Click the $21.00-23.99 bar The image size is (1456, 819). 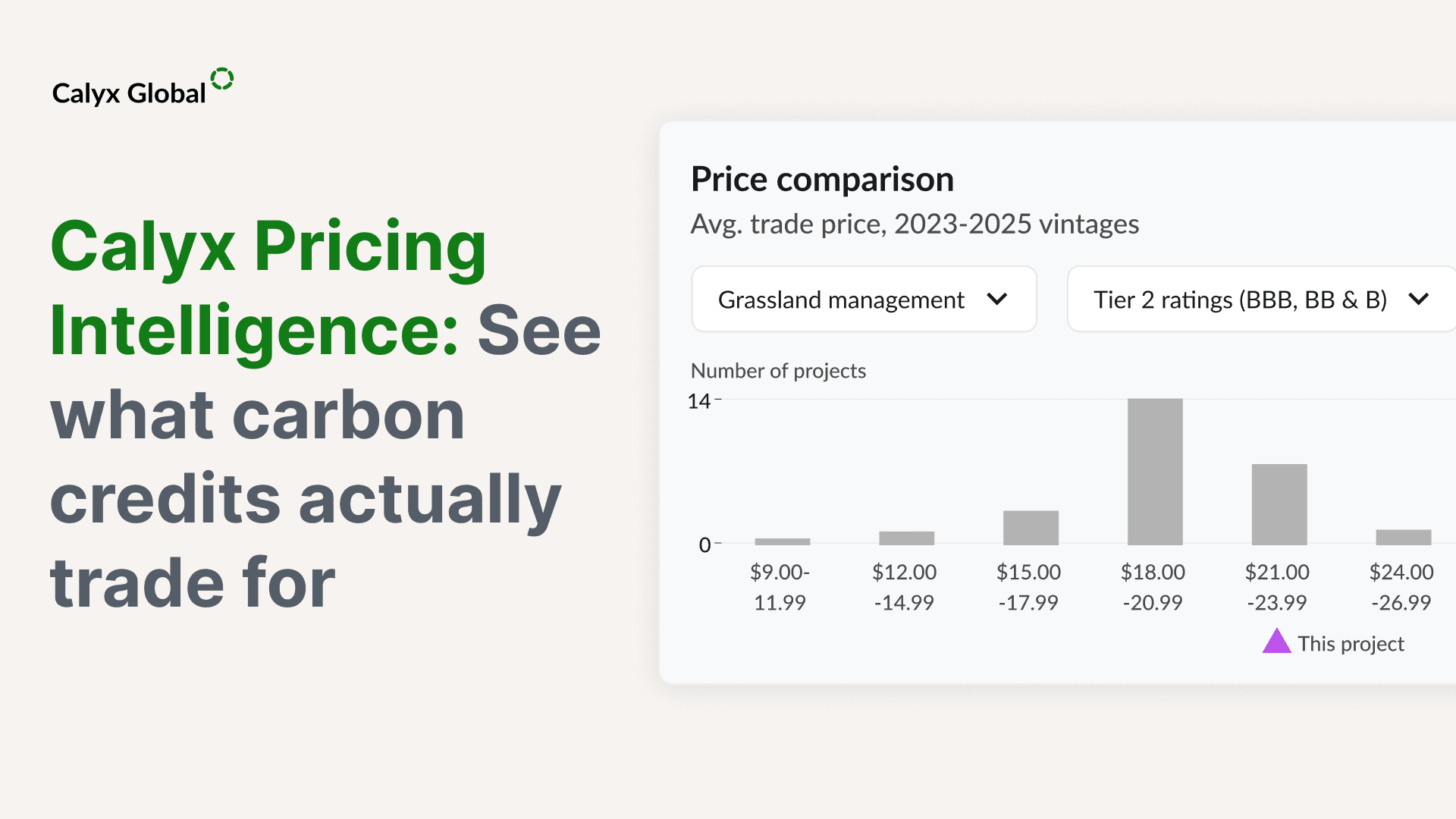[1279, 504]
